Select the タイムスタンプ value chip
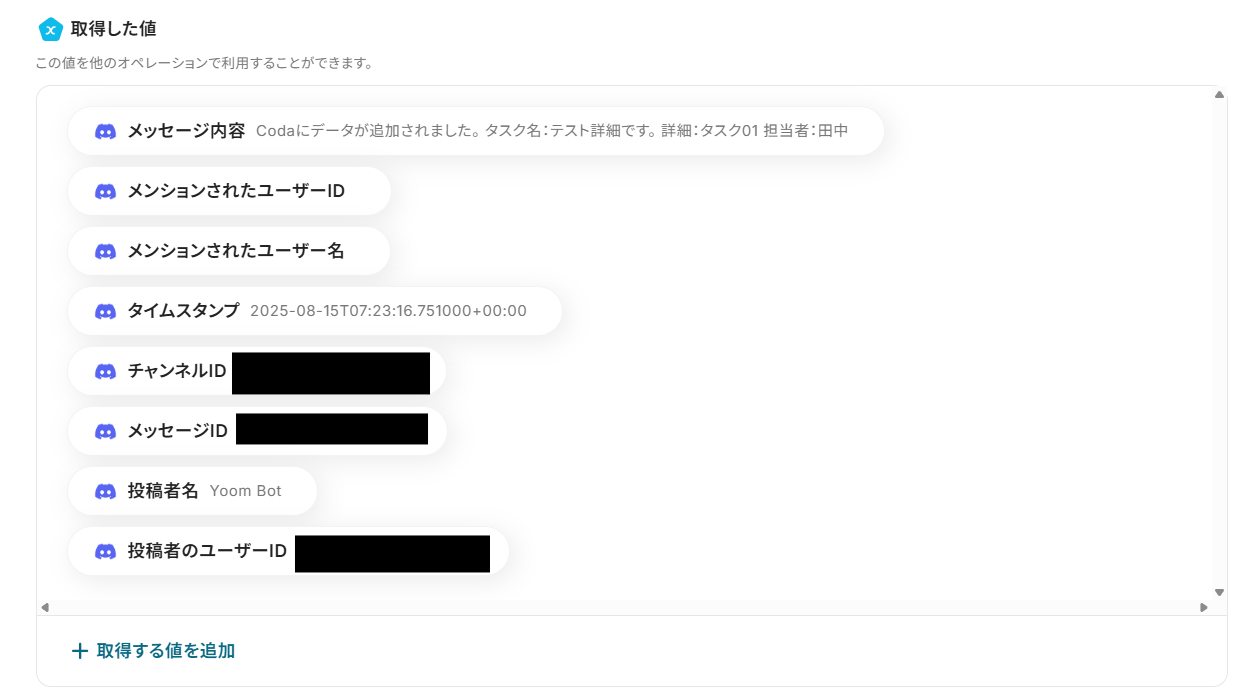The width and height of the screenshot is (1249, 694). 315,311
